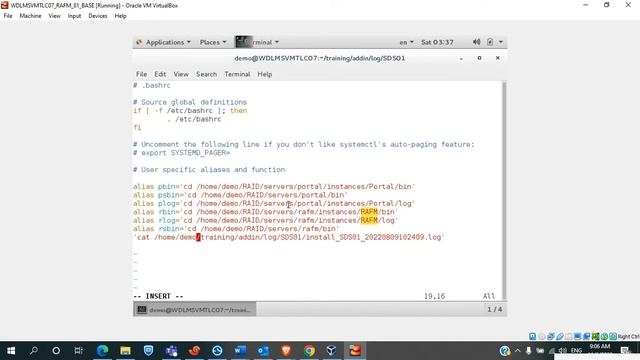Open the terminal Help menu
This screenshot has height=360, width=640.
(x=264, y=74)
